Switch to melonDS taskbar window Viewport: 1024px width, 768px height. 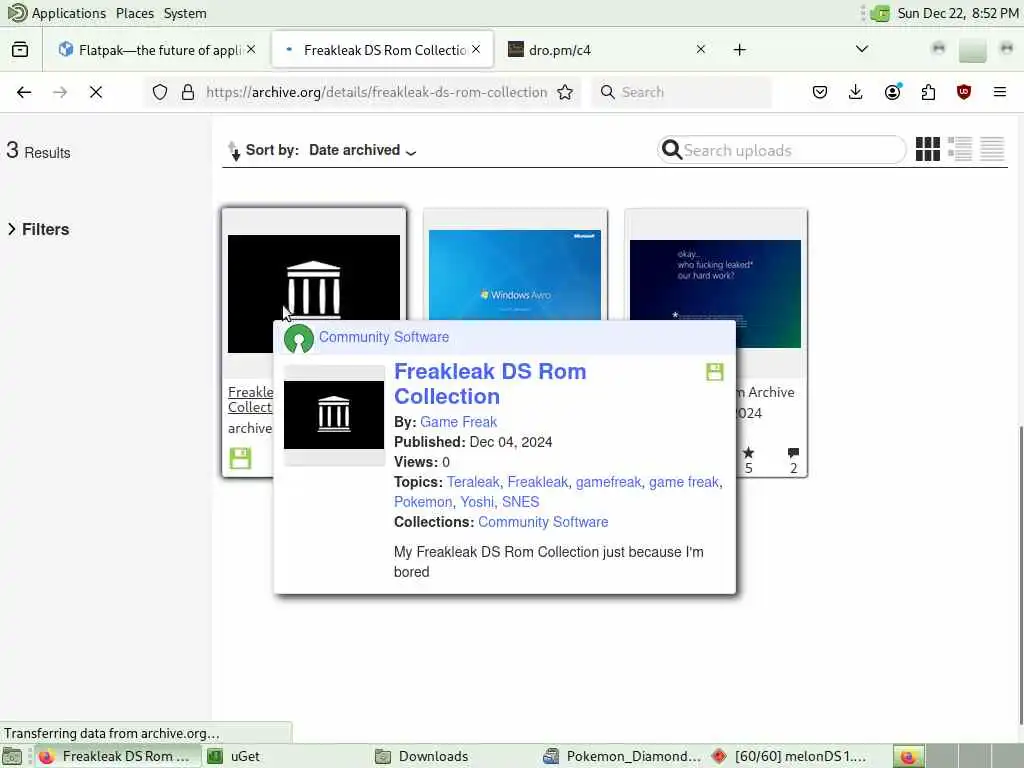pyautogui.click(x=792, y=756)
